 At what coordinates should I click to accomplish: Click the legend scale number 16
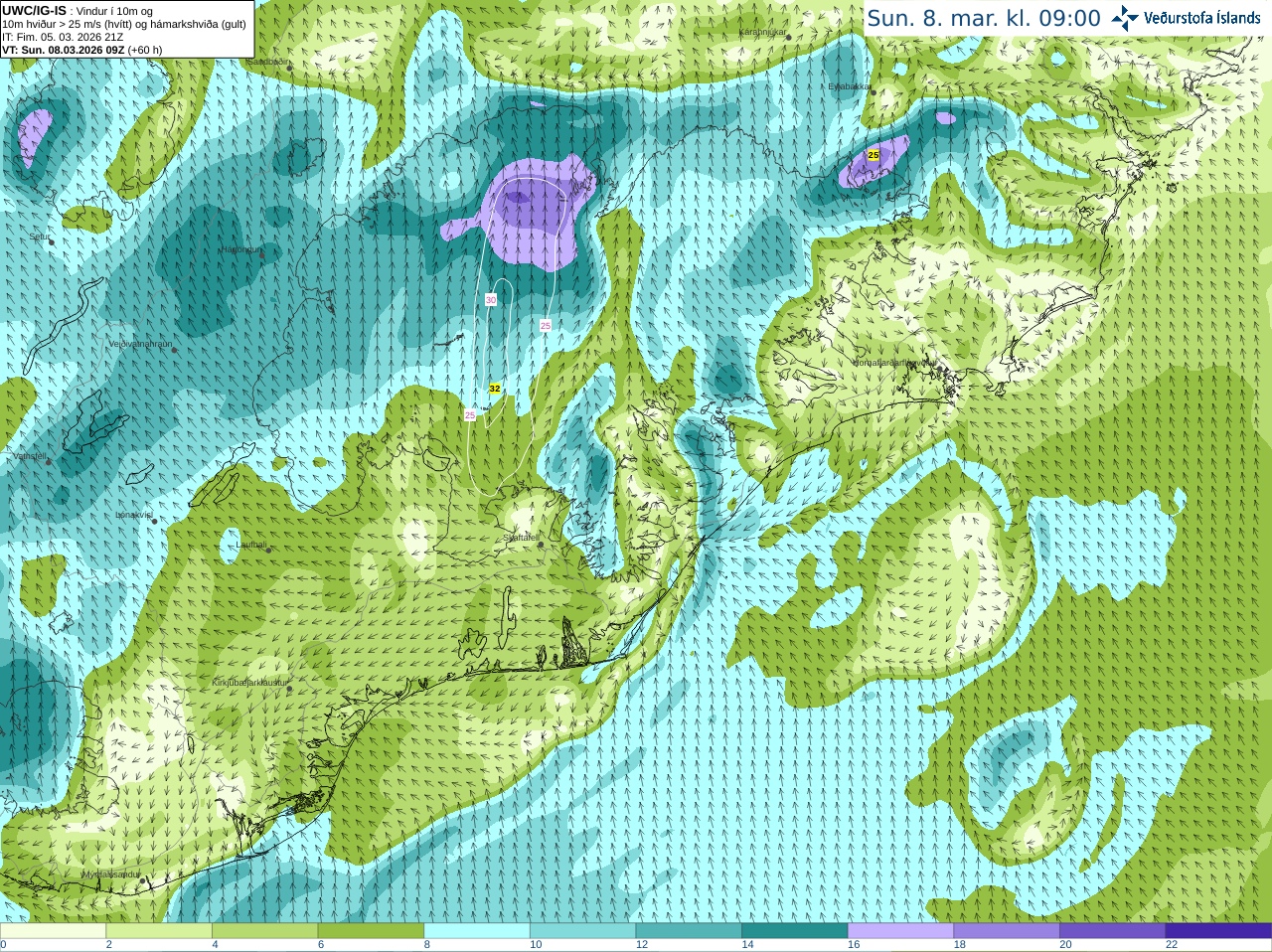854,945
